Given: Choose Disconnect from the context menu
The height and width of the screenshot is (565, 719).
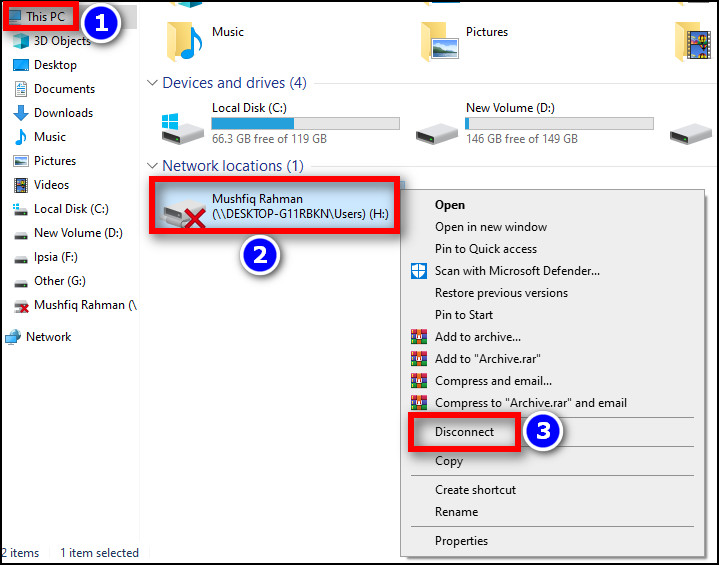Looking at the screenshot, I should (464, 432).
